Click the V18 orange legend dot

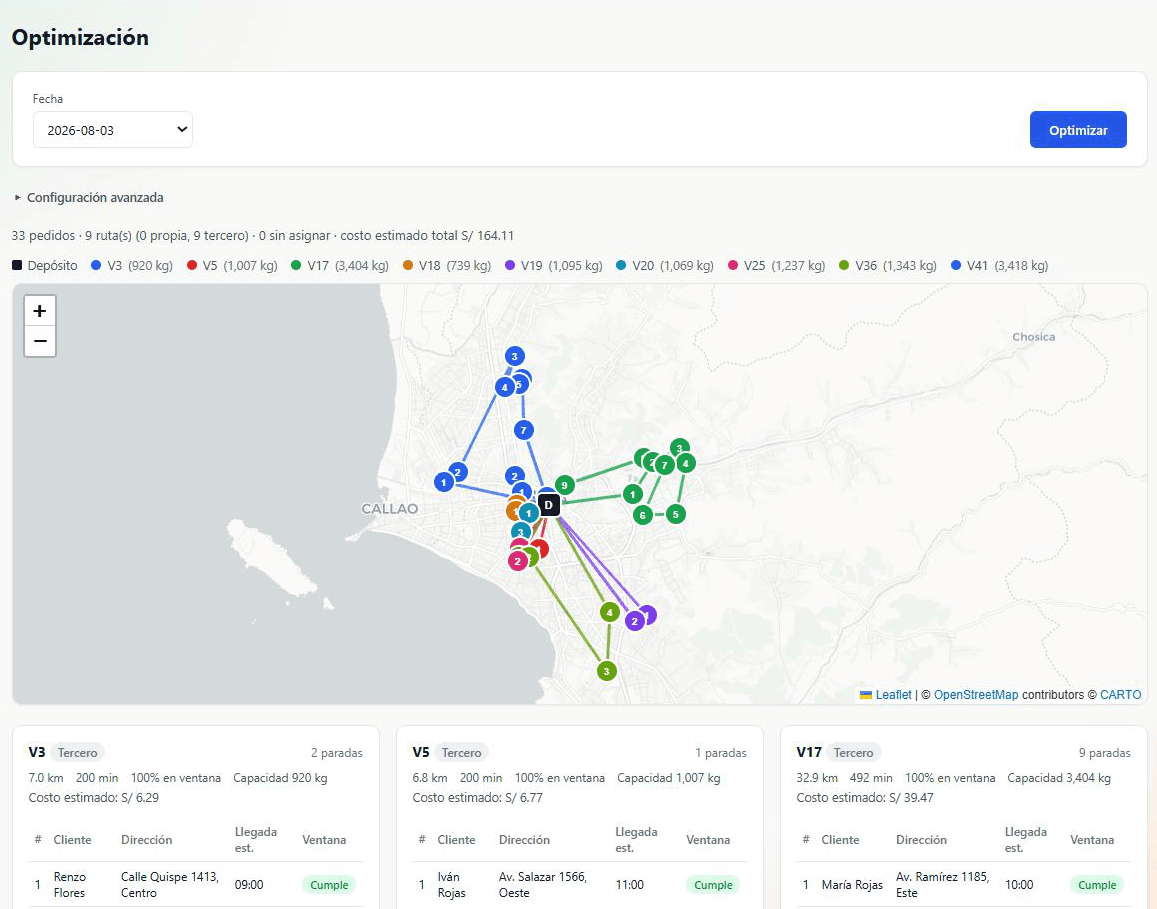(x=407, y=265)
